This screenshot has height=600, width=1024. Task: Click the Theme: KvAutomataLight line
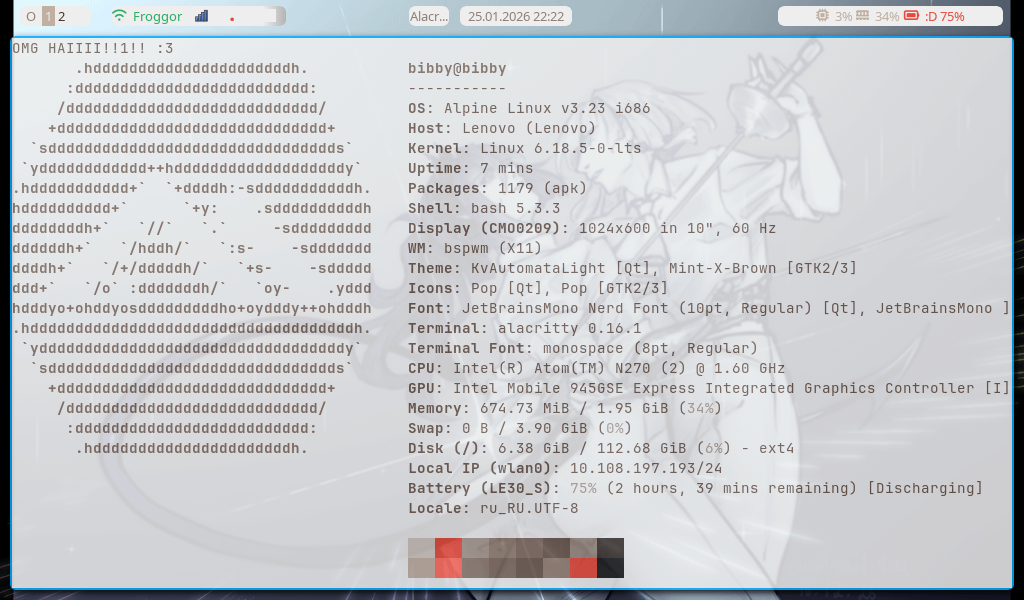point(632,268)
